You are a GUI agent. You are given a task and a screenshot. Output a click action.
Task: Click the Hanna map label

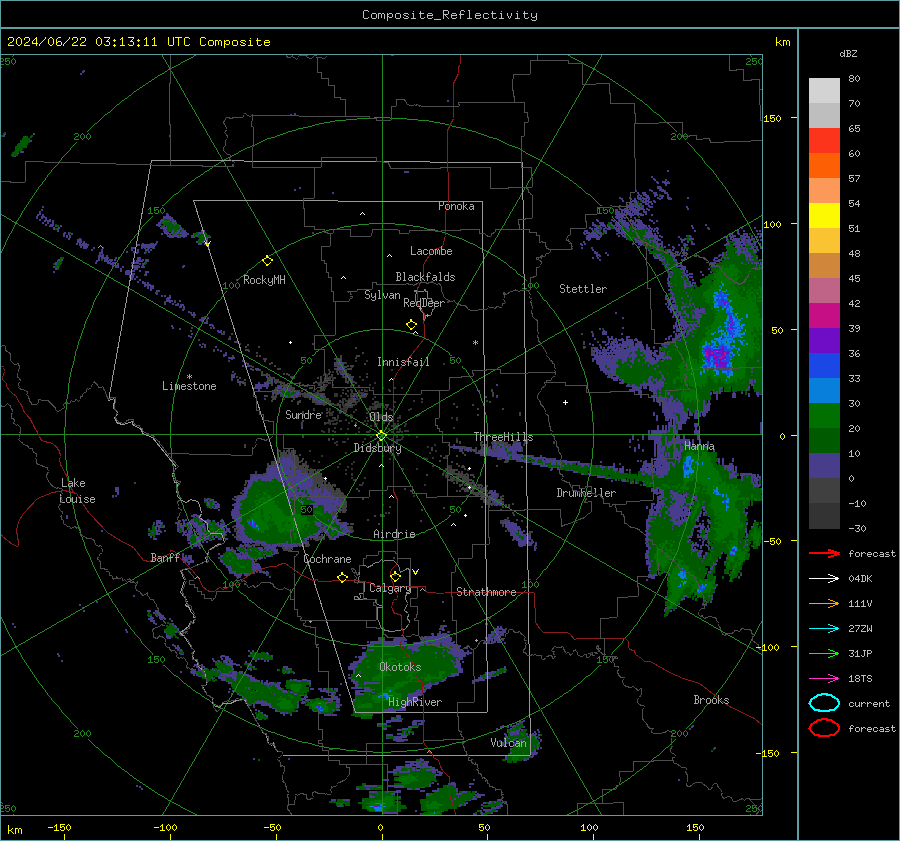coord(699,445)
